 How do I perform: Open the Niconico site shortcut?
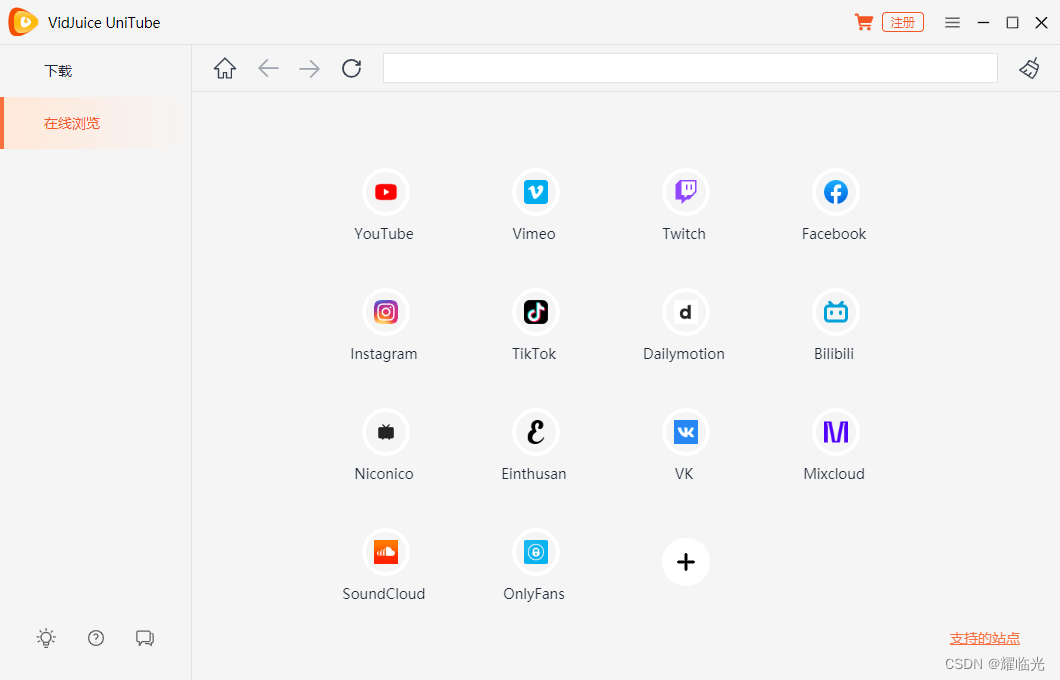tap(385, 432)
